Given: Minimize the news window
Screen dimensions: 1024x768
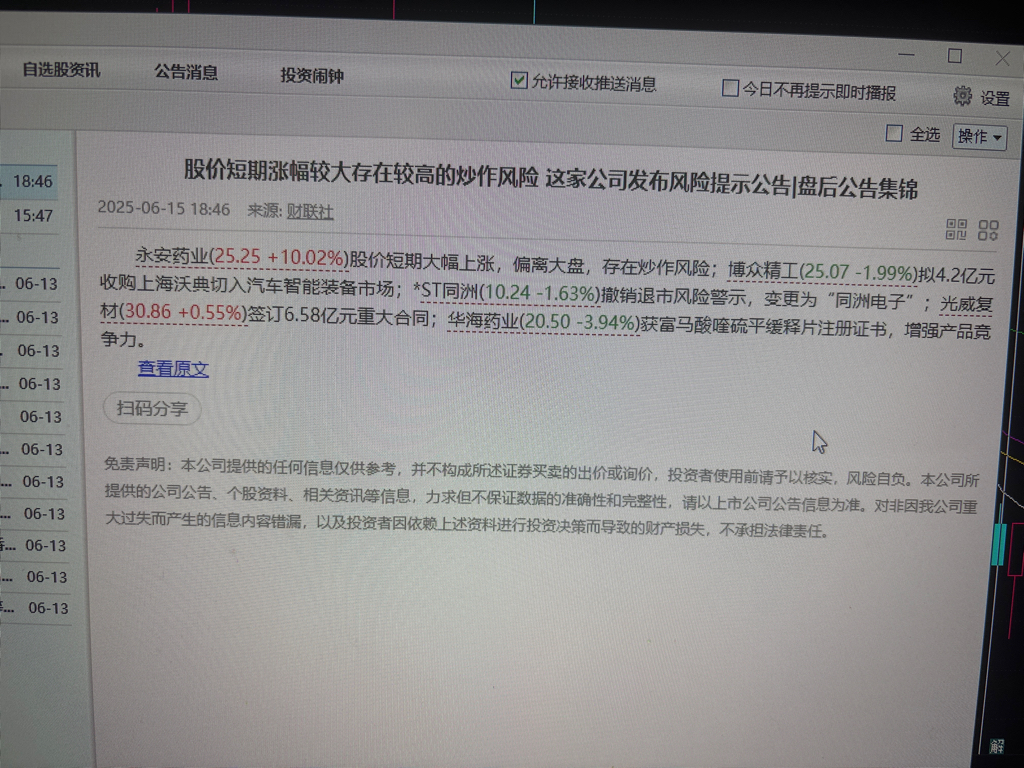Looking at the screenshot, I should [906, 55].
